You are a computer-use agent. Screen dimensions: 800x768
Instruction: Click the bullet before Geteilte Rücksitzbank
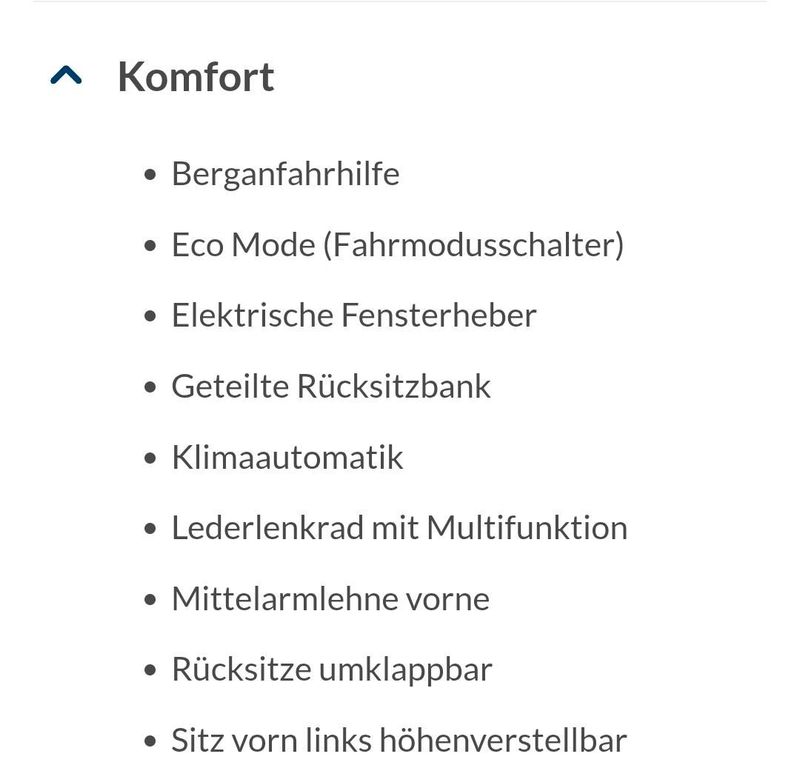coord(150,387)
